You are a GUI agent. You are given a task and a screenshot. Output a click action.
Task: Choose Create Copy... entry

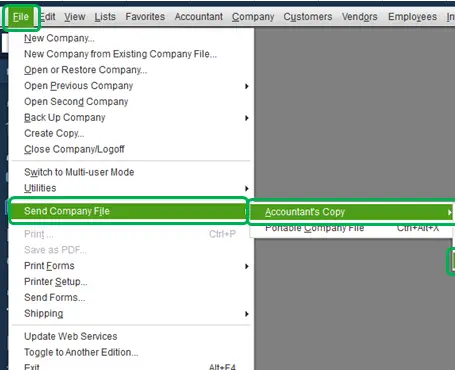coord(131,133)
